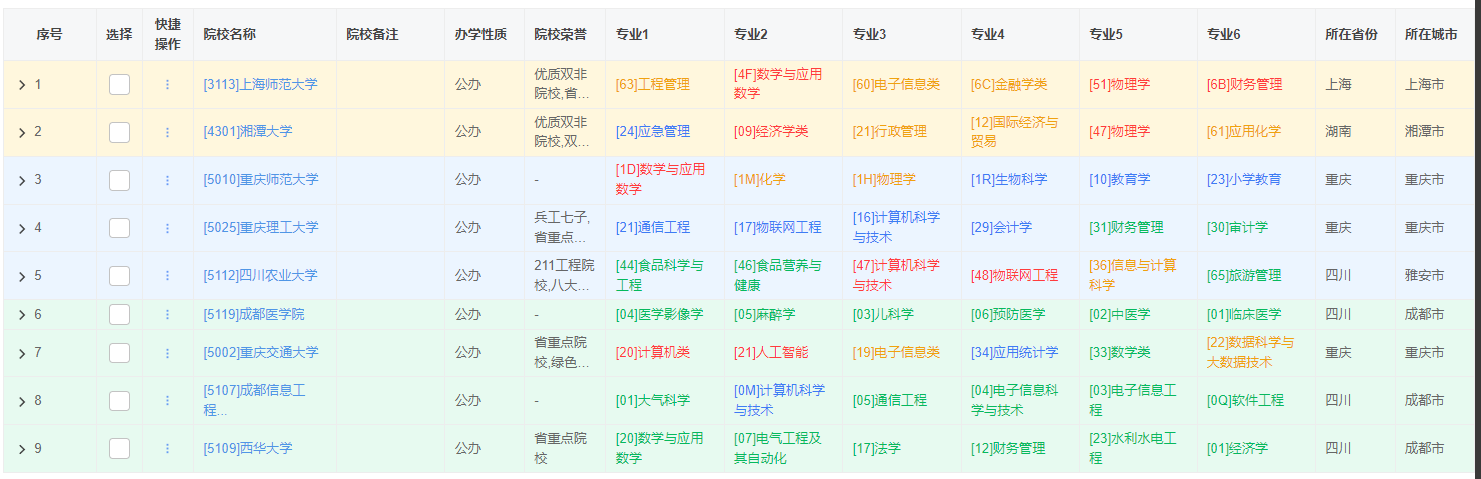Select major [23]小学教育
The height and width of the screenshot is (479, 1481).
click(1244, 180)
